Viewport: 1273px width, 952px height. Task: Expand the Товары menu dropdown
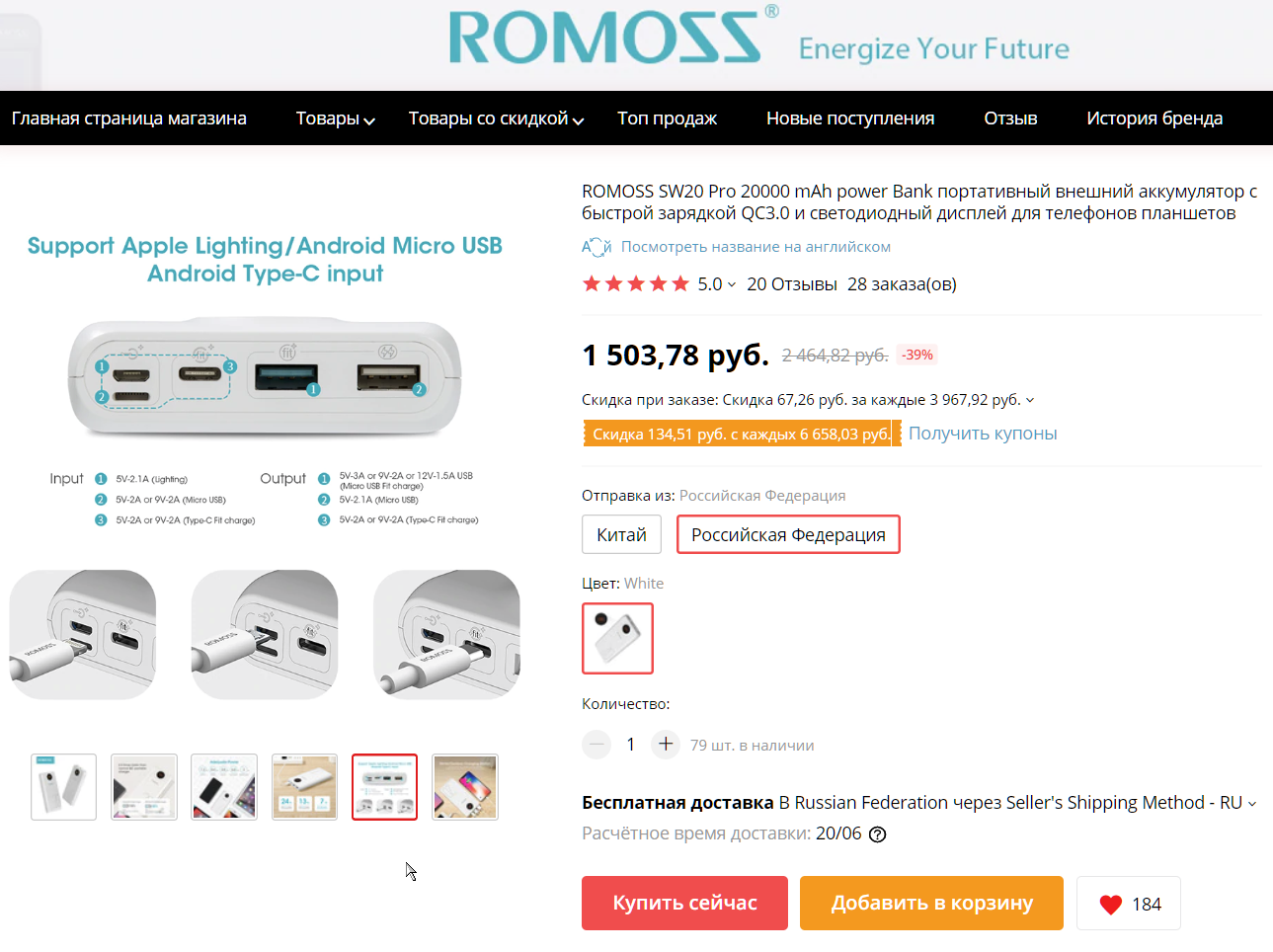pos(336,119)
